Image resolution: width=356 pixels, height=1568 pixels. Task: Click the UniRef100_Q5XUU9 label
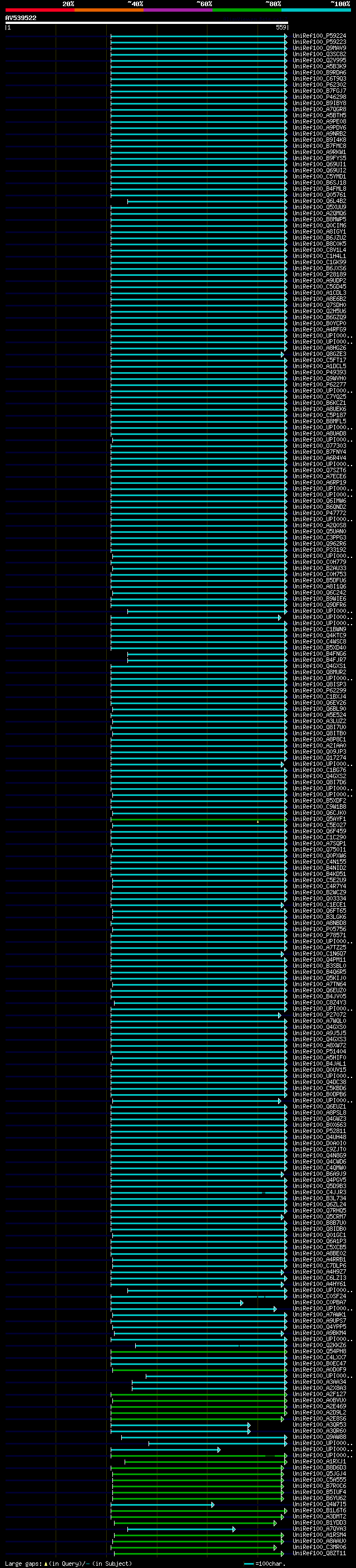319,207
